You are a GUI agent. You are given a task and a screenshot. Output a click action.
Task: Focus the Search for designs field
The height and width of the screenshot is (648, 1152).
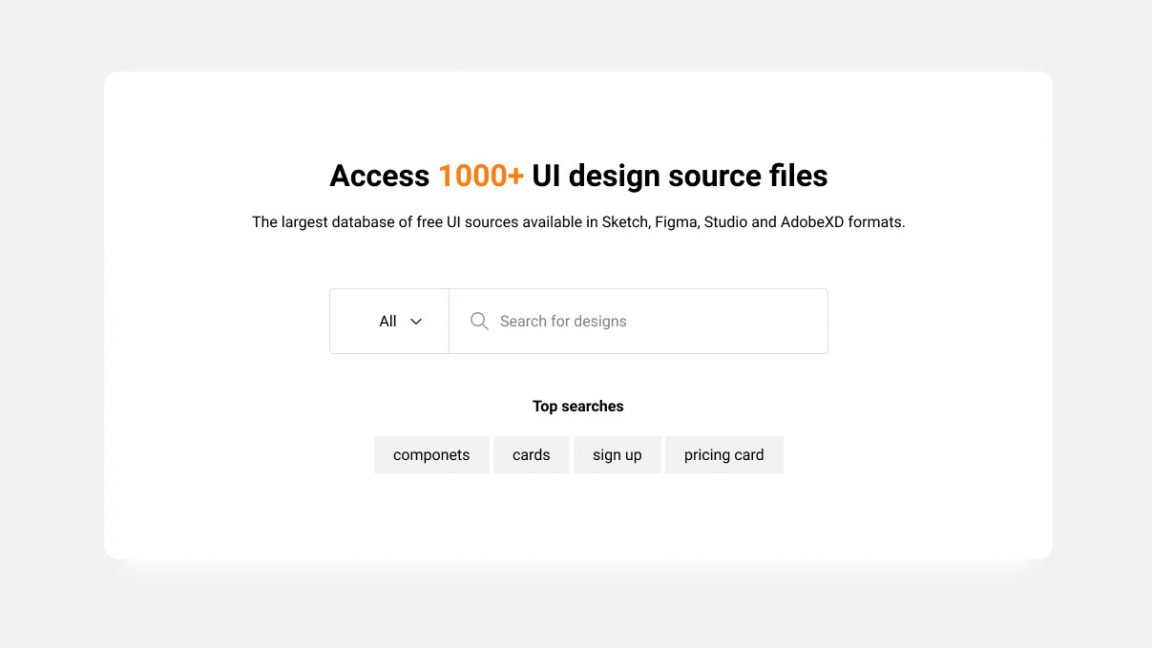(638, 321)
